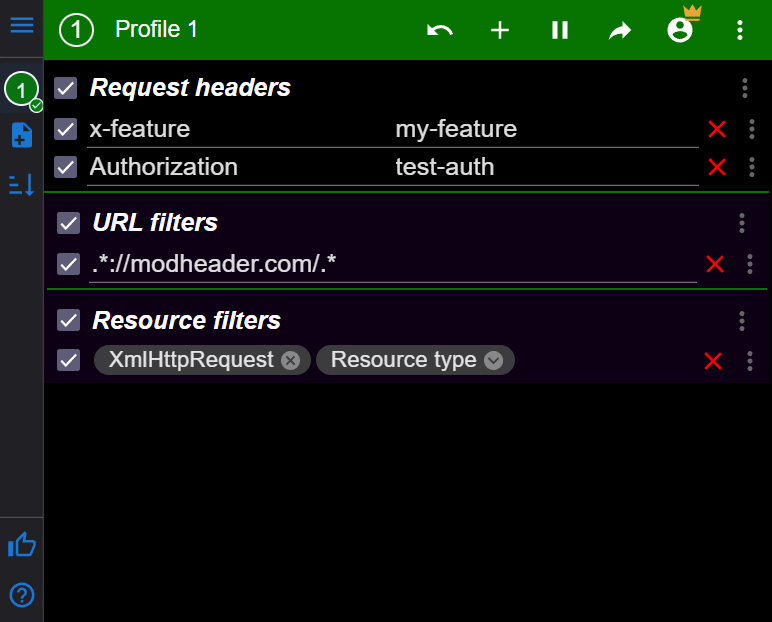Screen dimensions: 772x622
Task: Open the account icon with crown
Action: [x=680, y=29]
